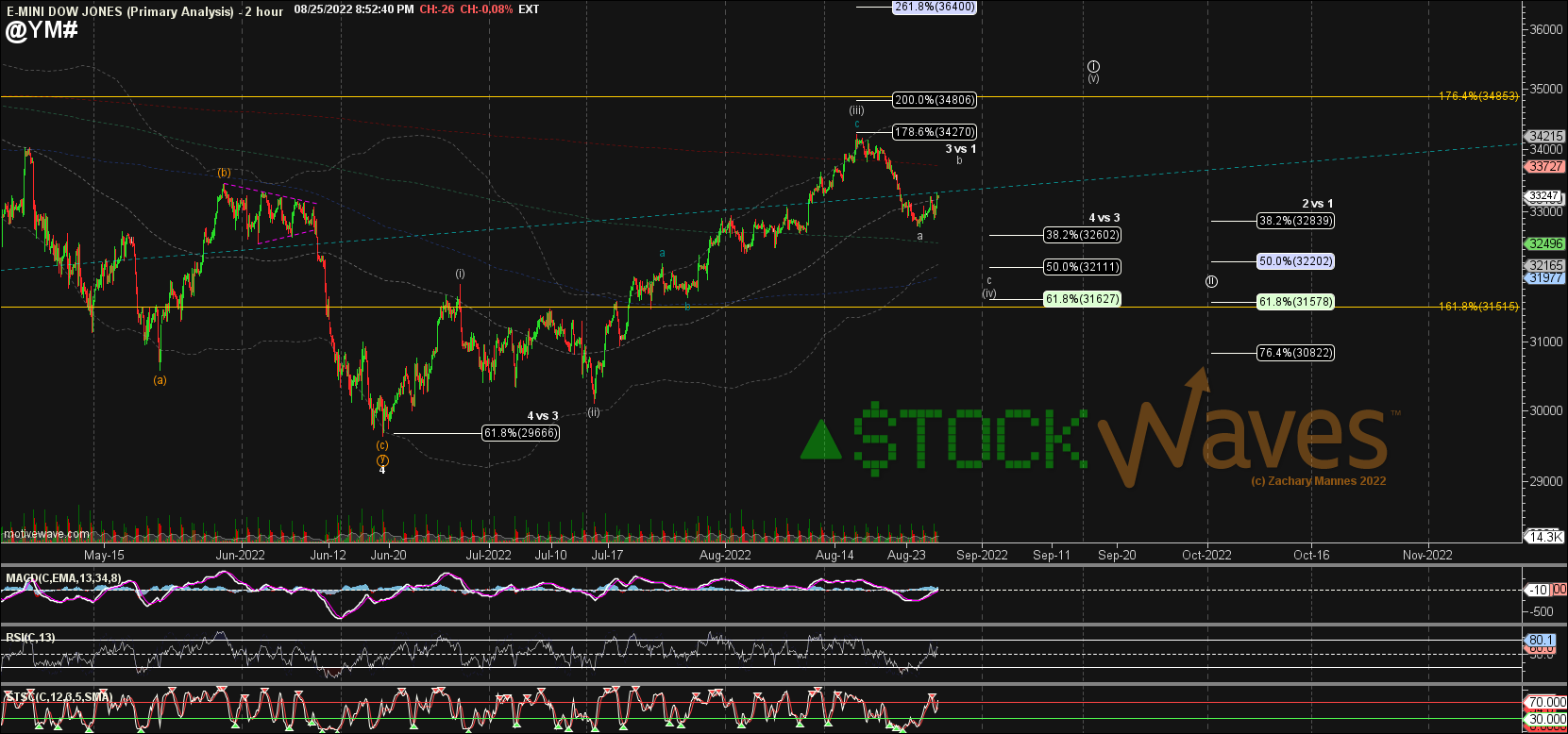Click the orange 176.4%(34853) horizontal level label
1568x734 pixels.
(x=1478, y=96)
